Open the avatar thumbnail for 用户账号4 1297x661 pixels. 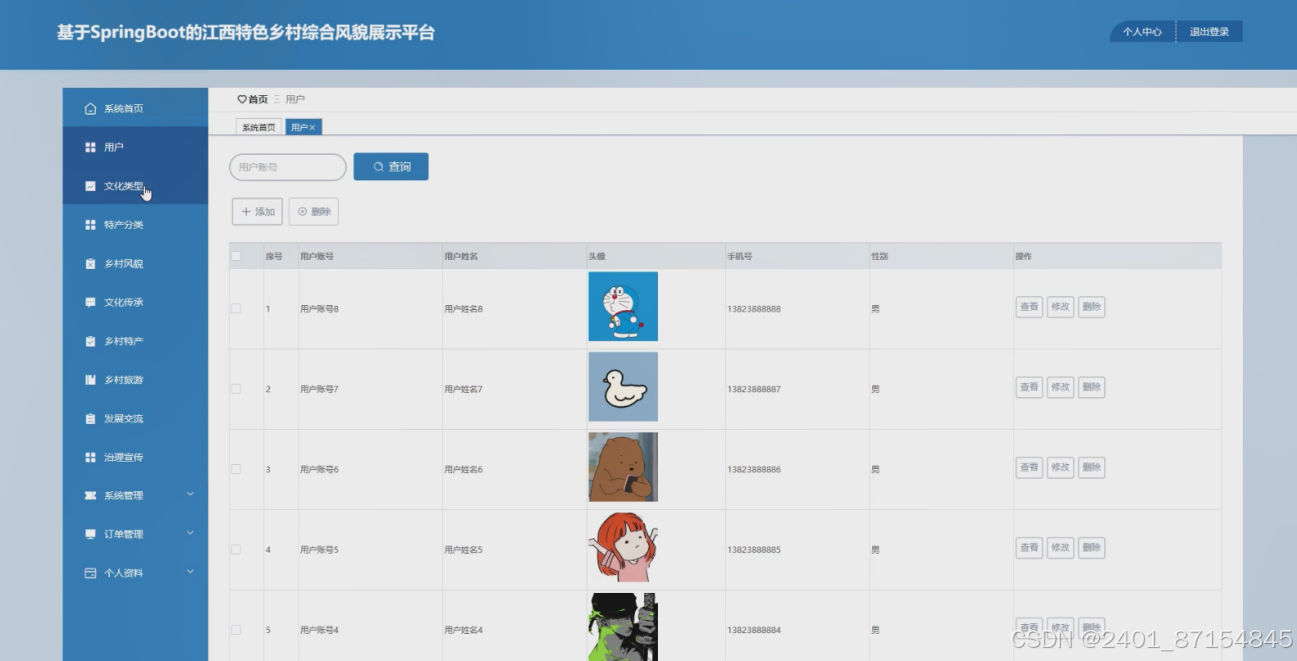(623, 627)
